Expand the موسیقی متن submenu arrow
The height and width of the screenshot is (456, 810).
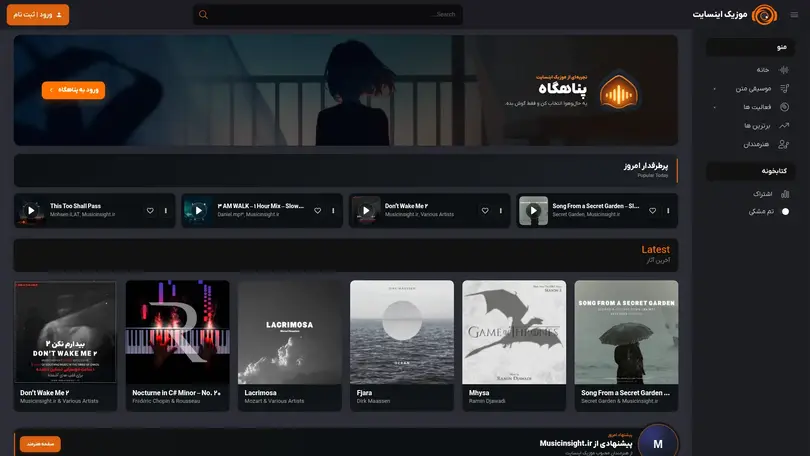tap(714, 89)
